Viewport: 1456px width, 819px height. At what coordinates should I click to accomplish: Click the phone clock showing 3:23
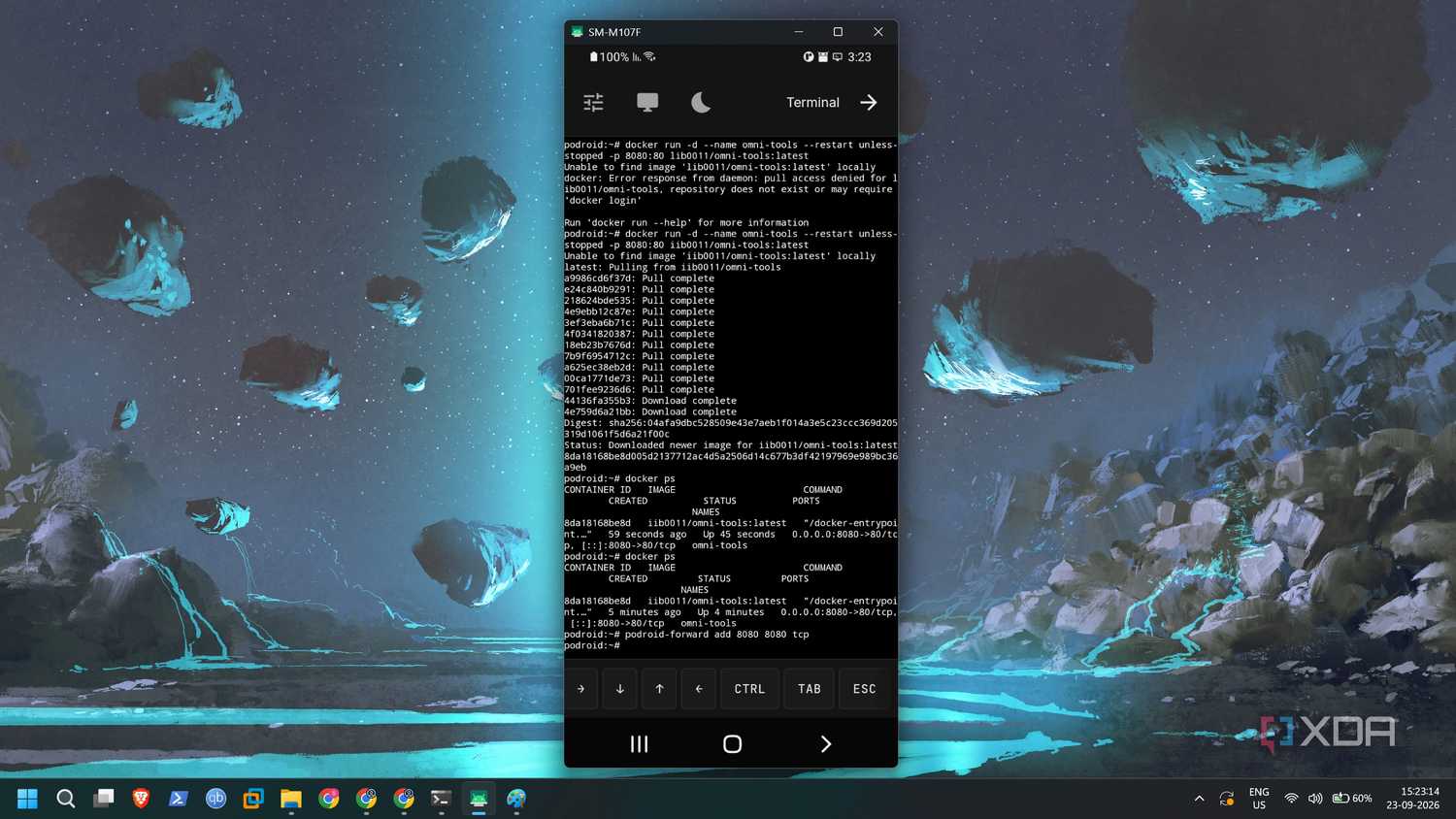click(859, 57)
